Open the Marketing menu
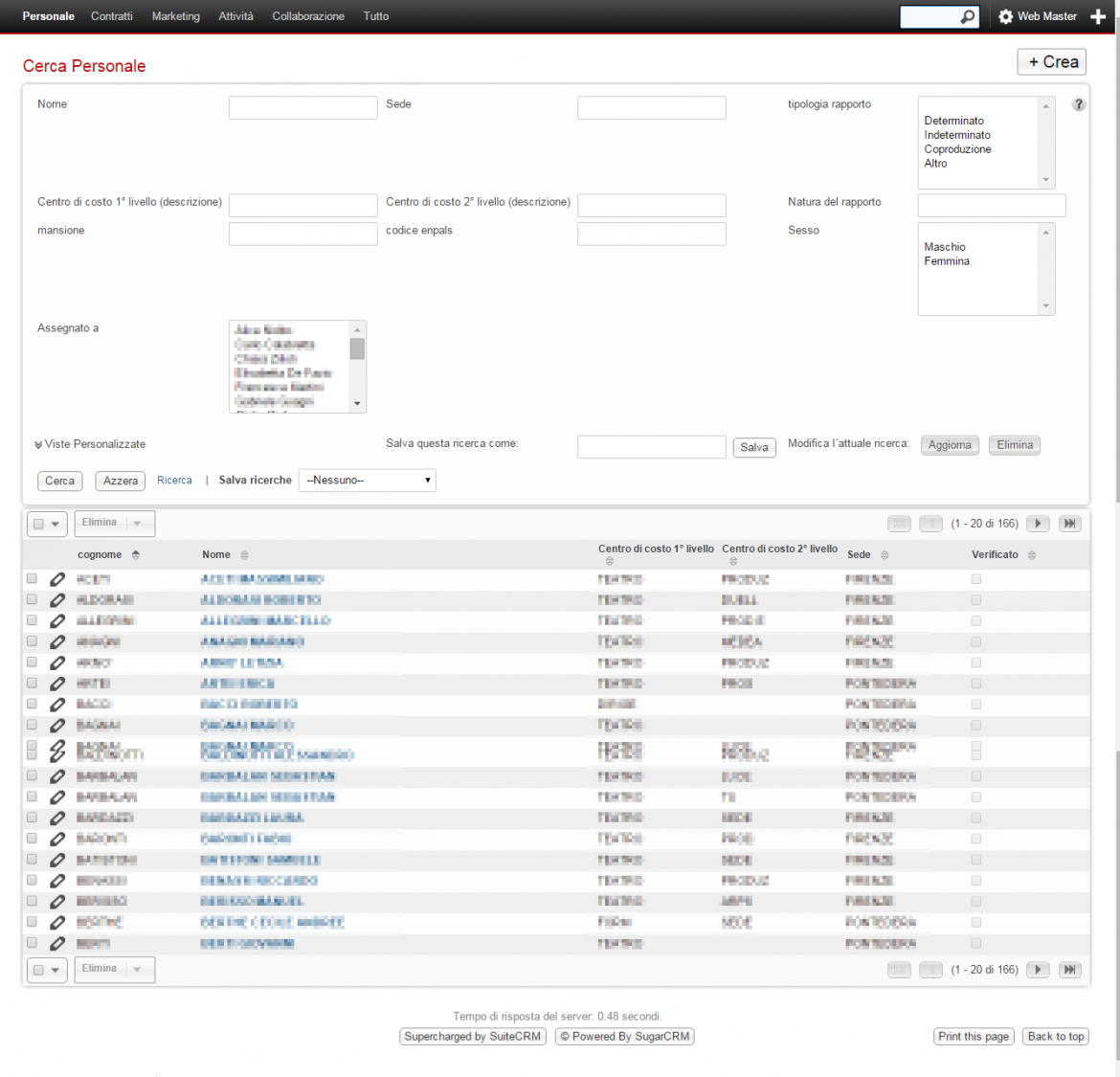1120x1077 pixels. [x=176, y=16]
